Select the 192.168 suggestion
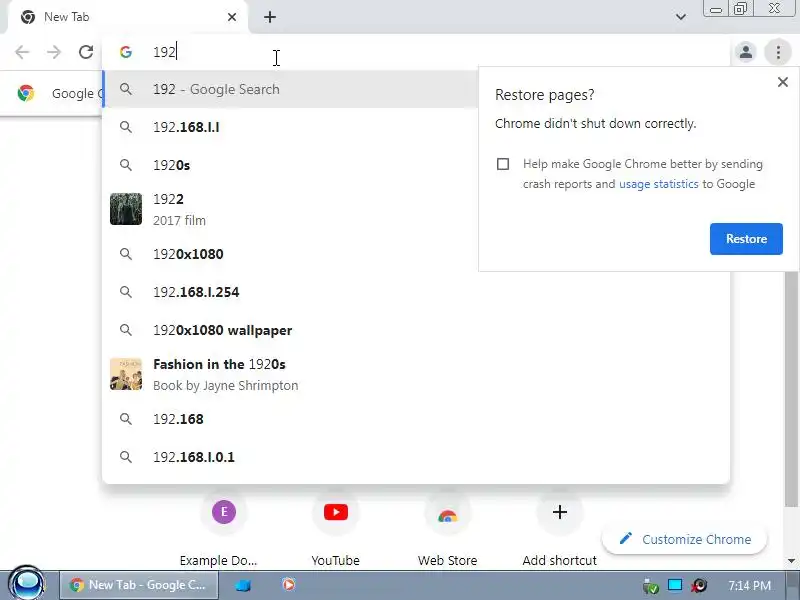 click(x=416, y=419)
